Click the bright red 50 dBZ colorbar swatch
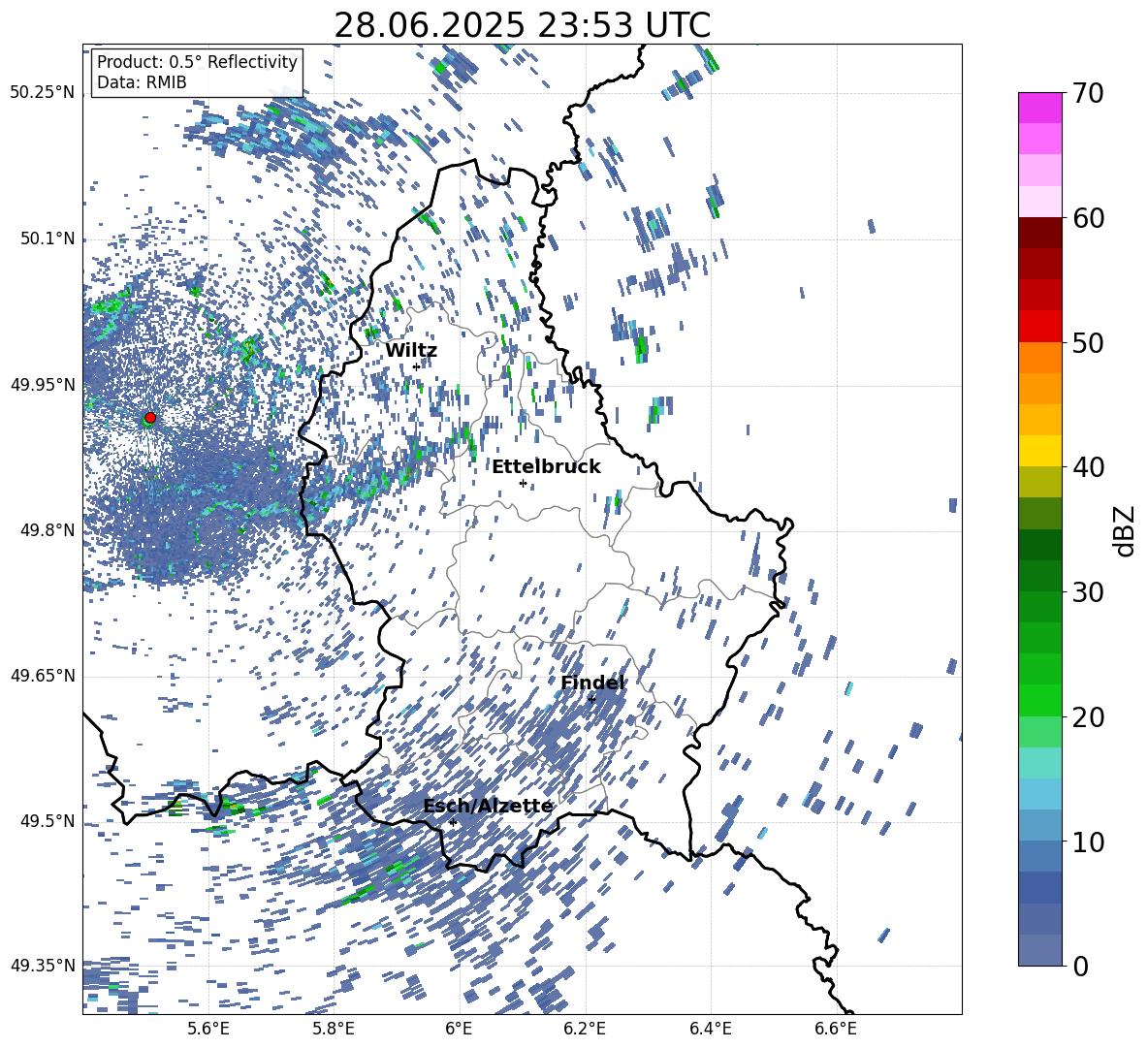 coord(1039,327)
